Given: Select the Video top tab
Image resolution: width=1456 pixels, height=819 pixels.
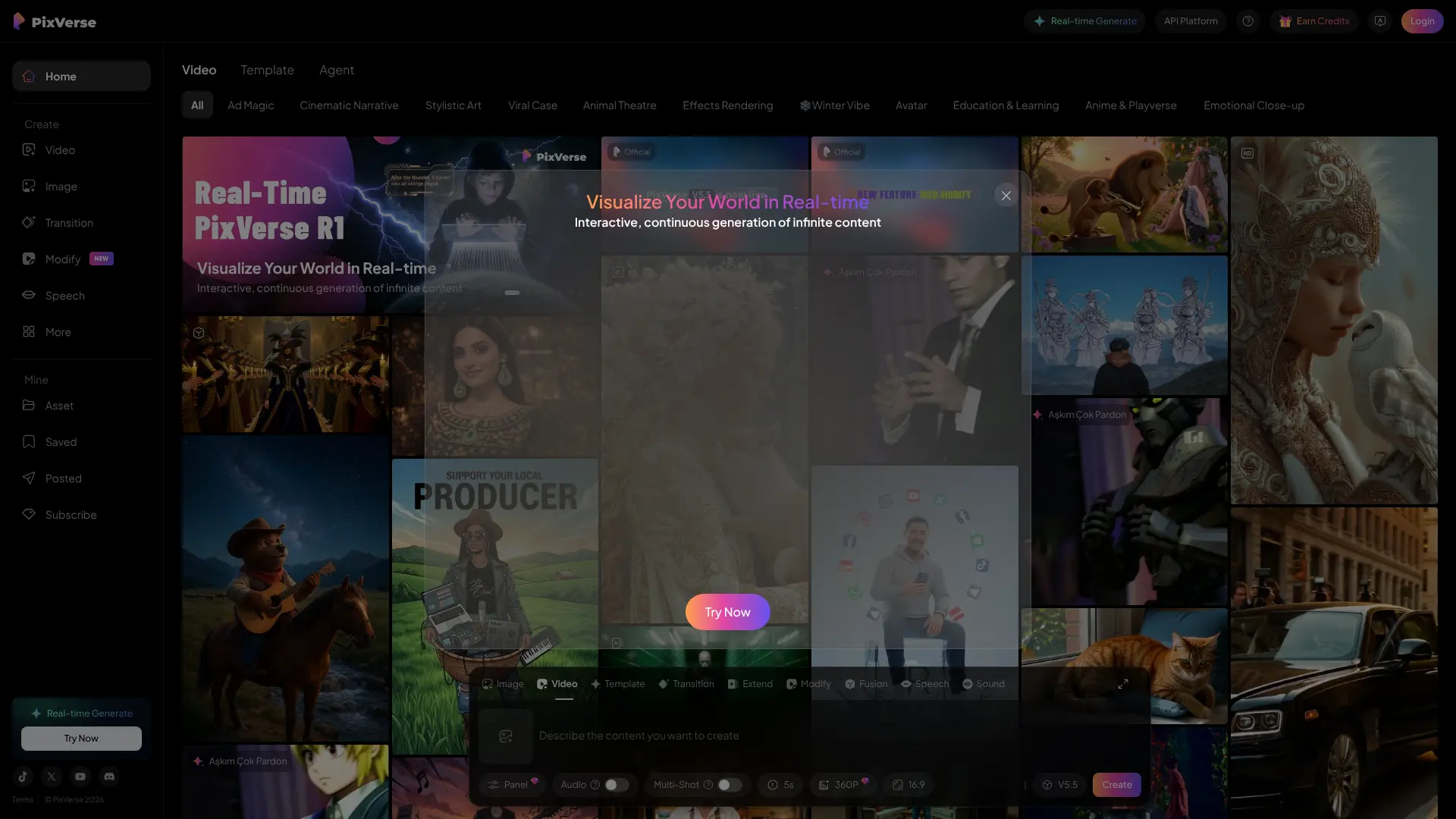Looking at the screenshot, I should tap(199, 70).
